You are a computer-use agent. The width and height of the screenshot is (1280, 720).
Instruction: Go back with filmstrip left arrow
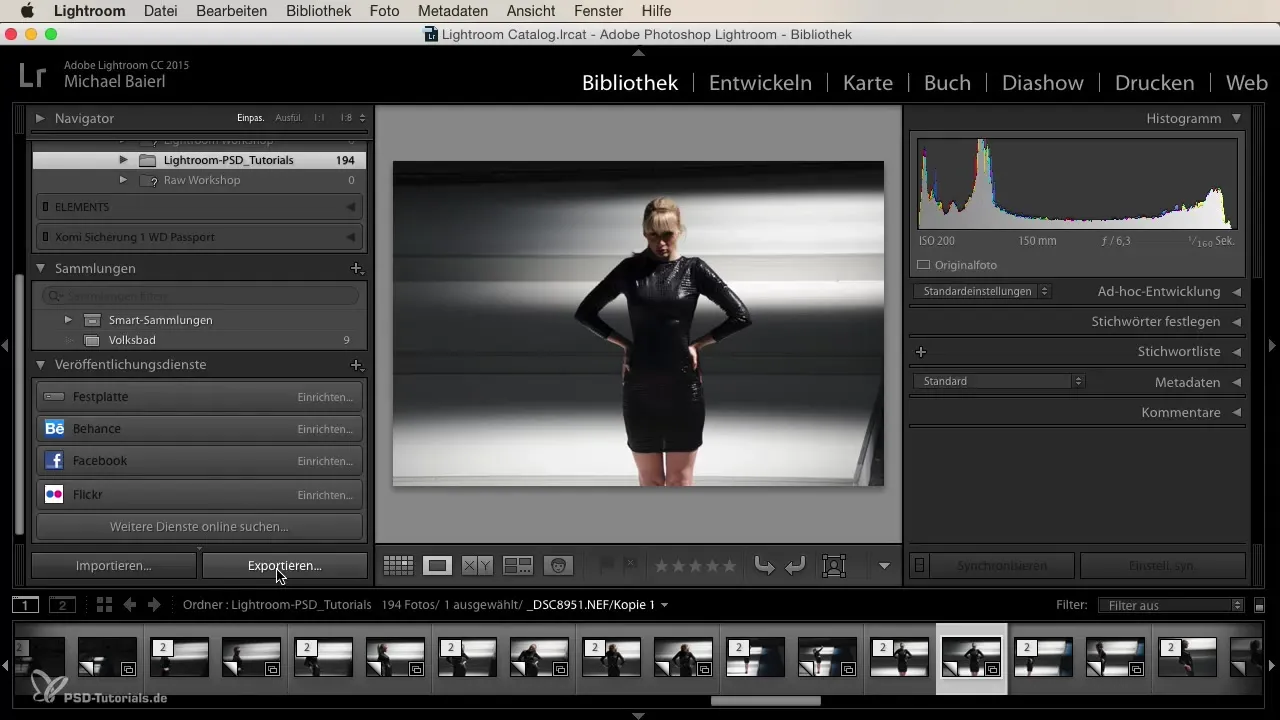click(x=129, y=605)
